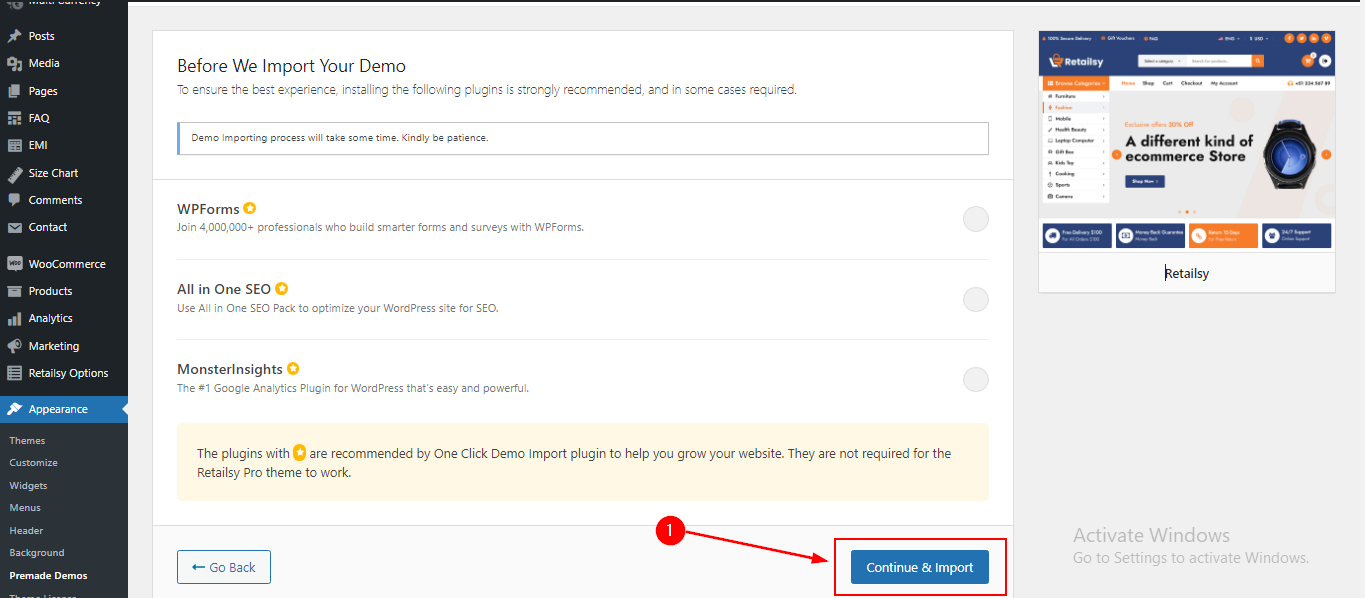The height and width of the screenshot is (598, 1365).
Task: Click the star badge beside All in One SEO
Action: (282, 288)
